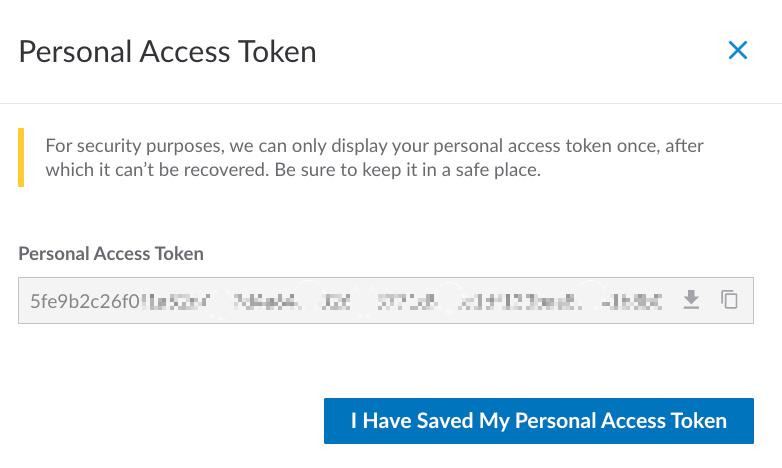The width and height of the screenshot is (782, 468).
Task: Focus the read-only token text box
Action: point(340,300)
